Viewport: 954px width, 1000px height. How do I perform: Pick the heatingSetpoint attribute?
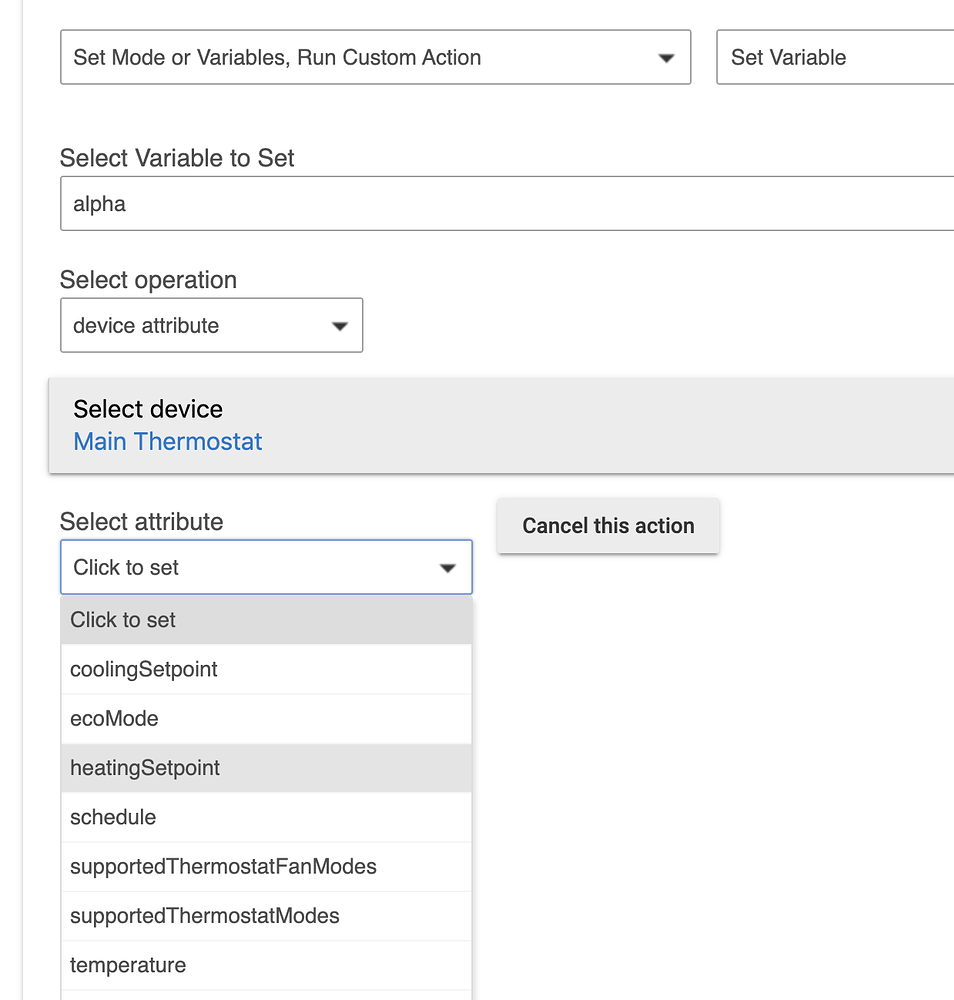[267, 768]
